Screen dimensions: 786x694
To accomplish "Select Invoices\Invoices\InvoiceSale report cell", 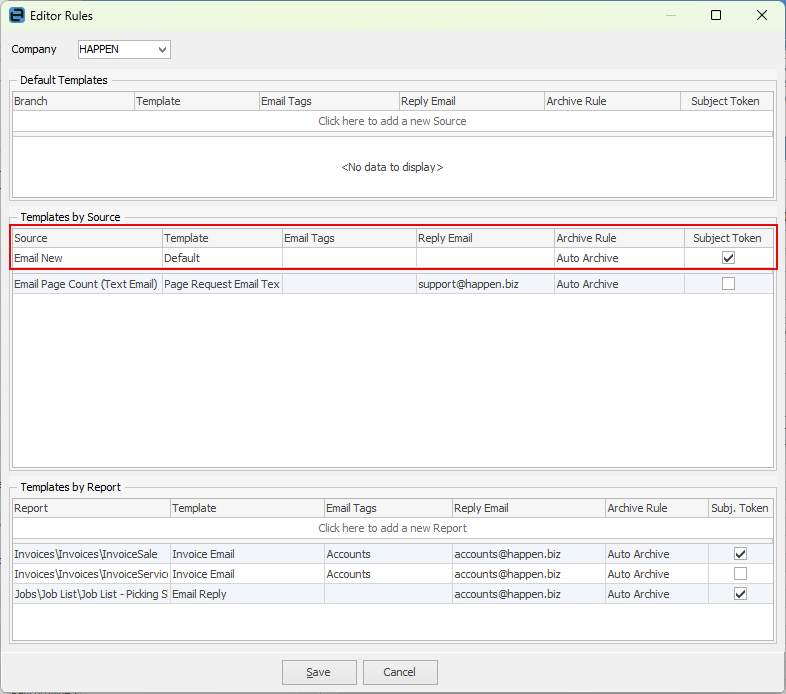I will pyautogui.click(x=92, y=554).
